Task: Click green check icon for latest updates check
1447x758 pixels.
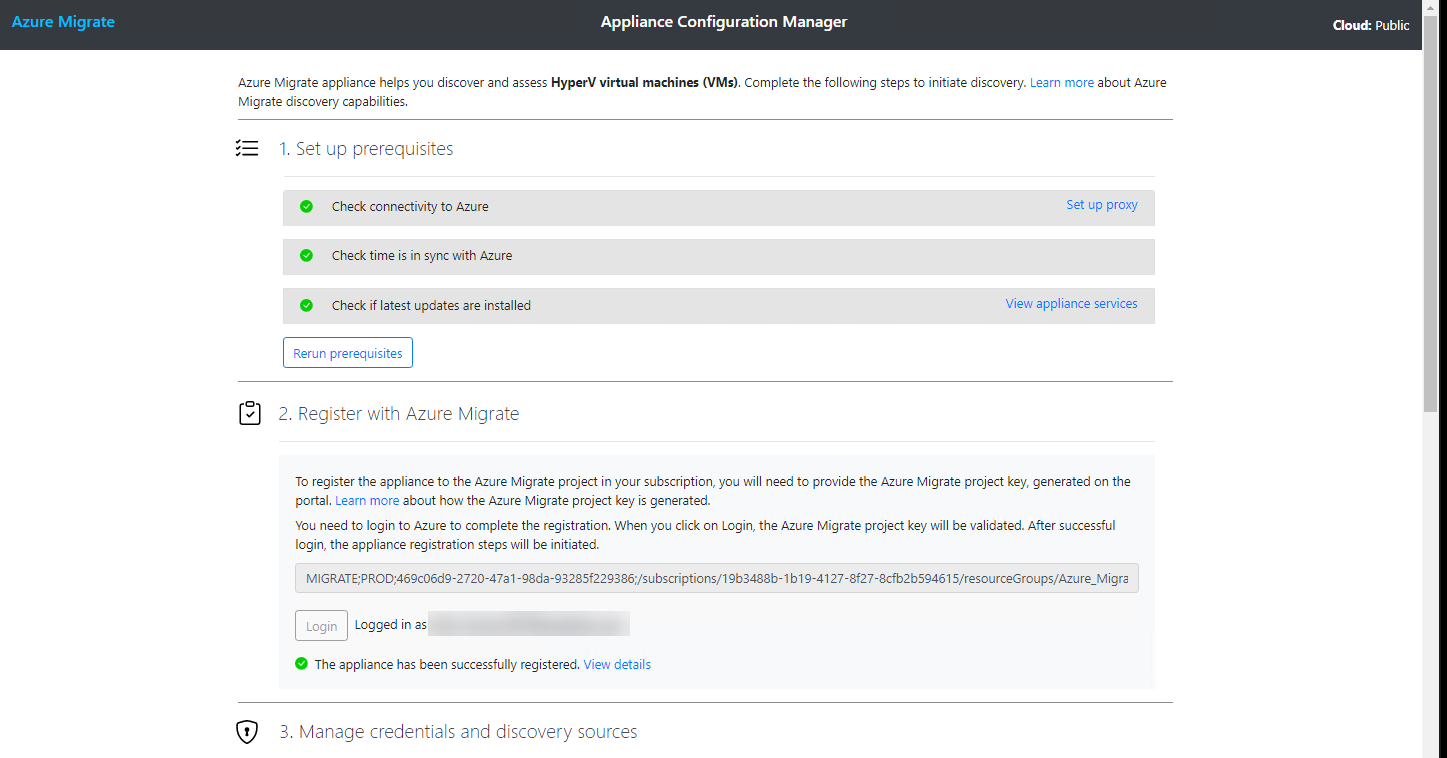Action: (x=307, y=305)
